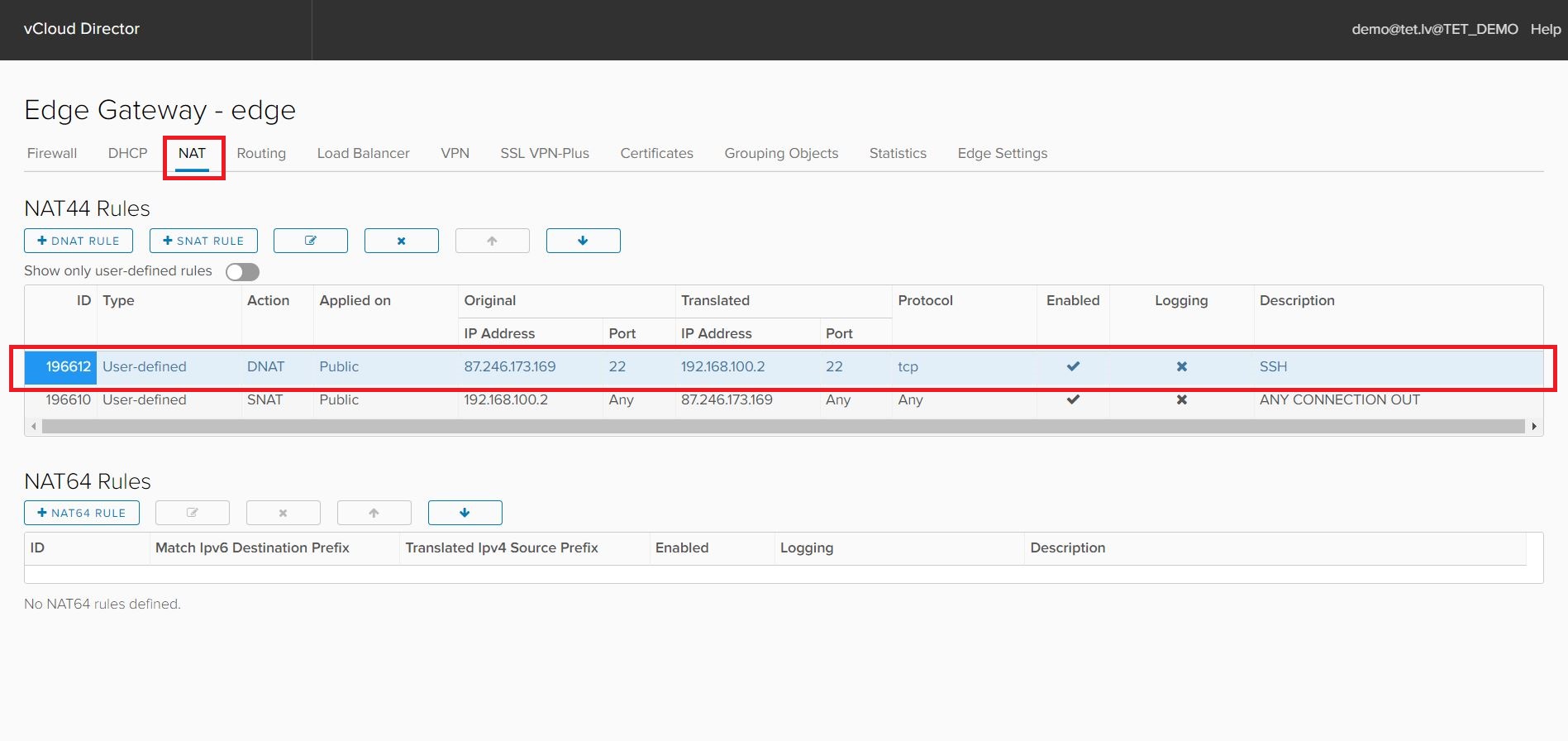Click the scrollbar right arrow

pos(1534,427)
